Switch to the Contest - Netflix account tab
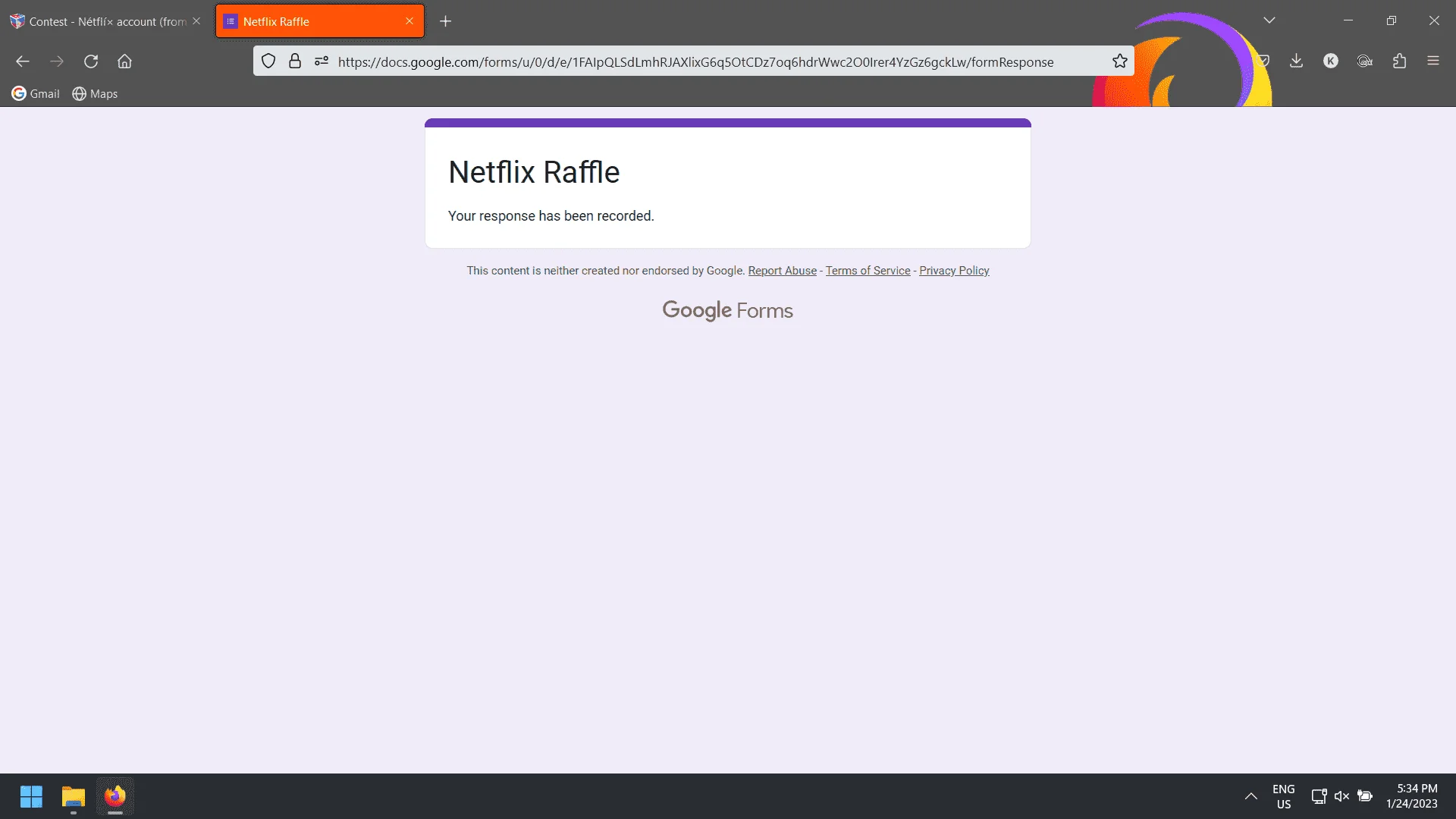The height and width of the screenshot is (819, 1456). [x=106, y=21]
